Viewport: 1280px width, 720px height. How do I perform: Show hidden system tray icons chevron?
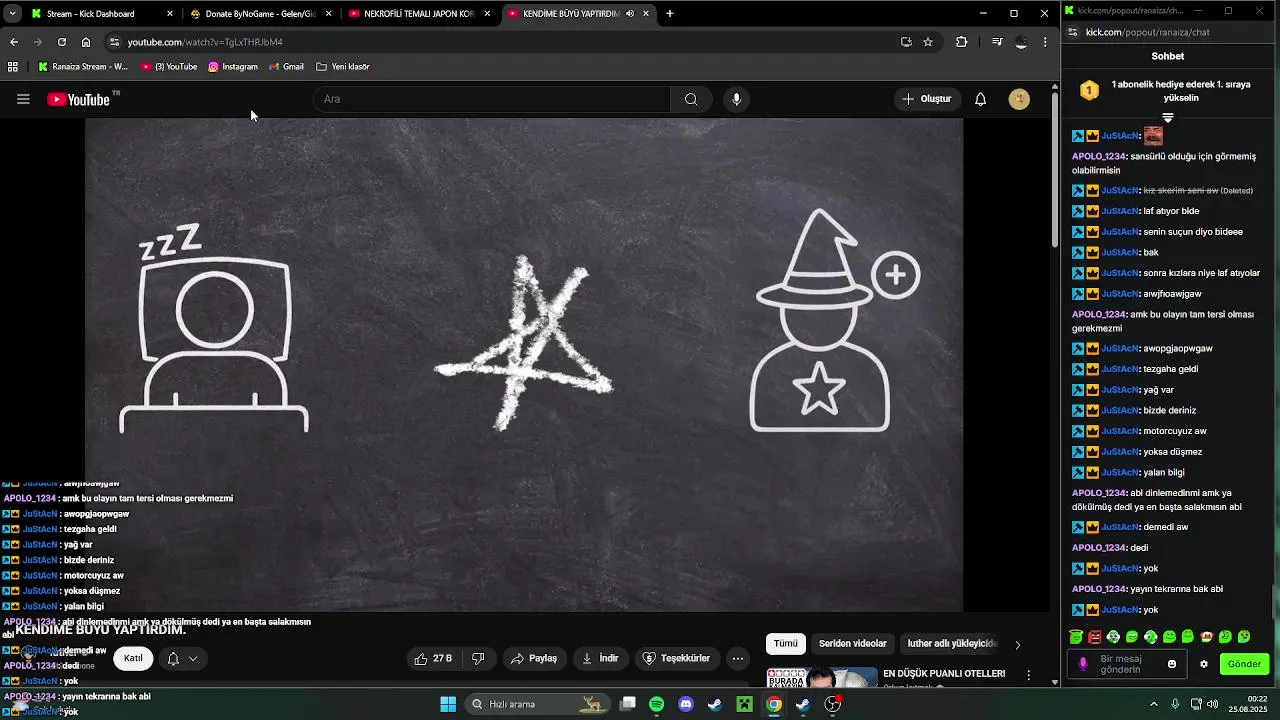(x=1154, y=704)
